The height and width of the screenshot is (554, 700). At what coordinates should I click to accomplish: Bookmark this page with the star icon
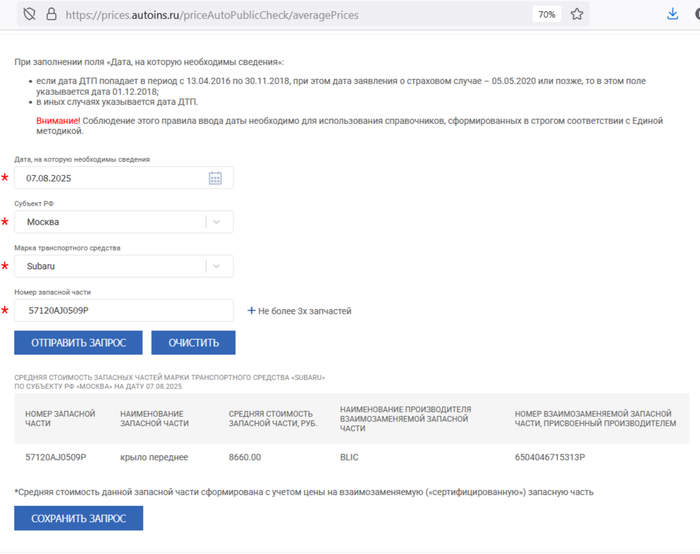(577, 15)
